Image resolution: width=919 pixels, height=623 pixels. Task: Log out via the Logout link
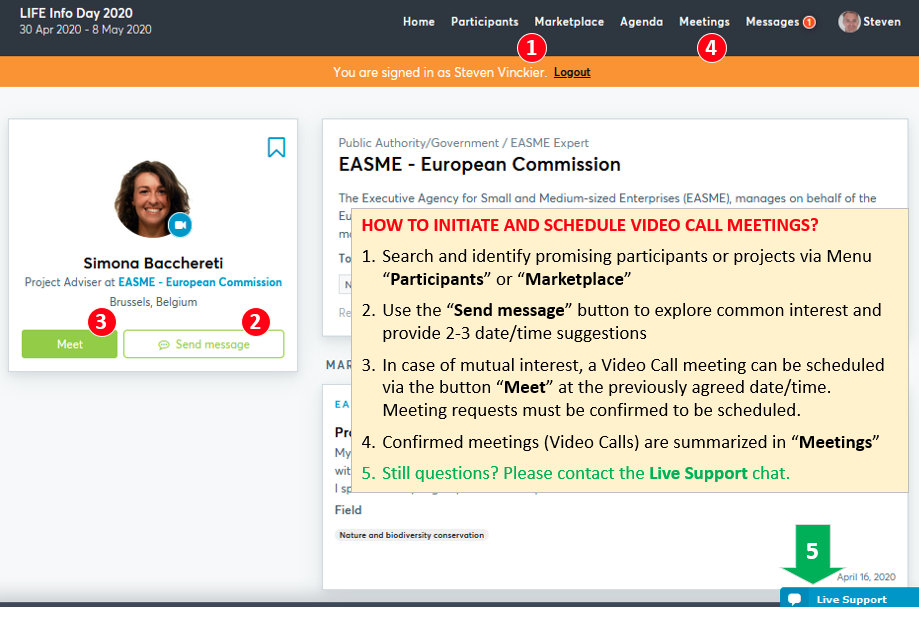(571, 72)
